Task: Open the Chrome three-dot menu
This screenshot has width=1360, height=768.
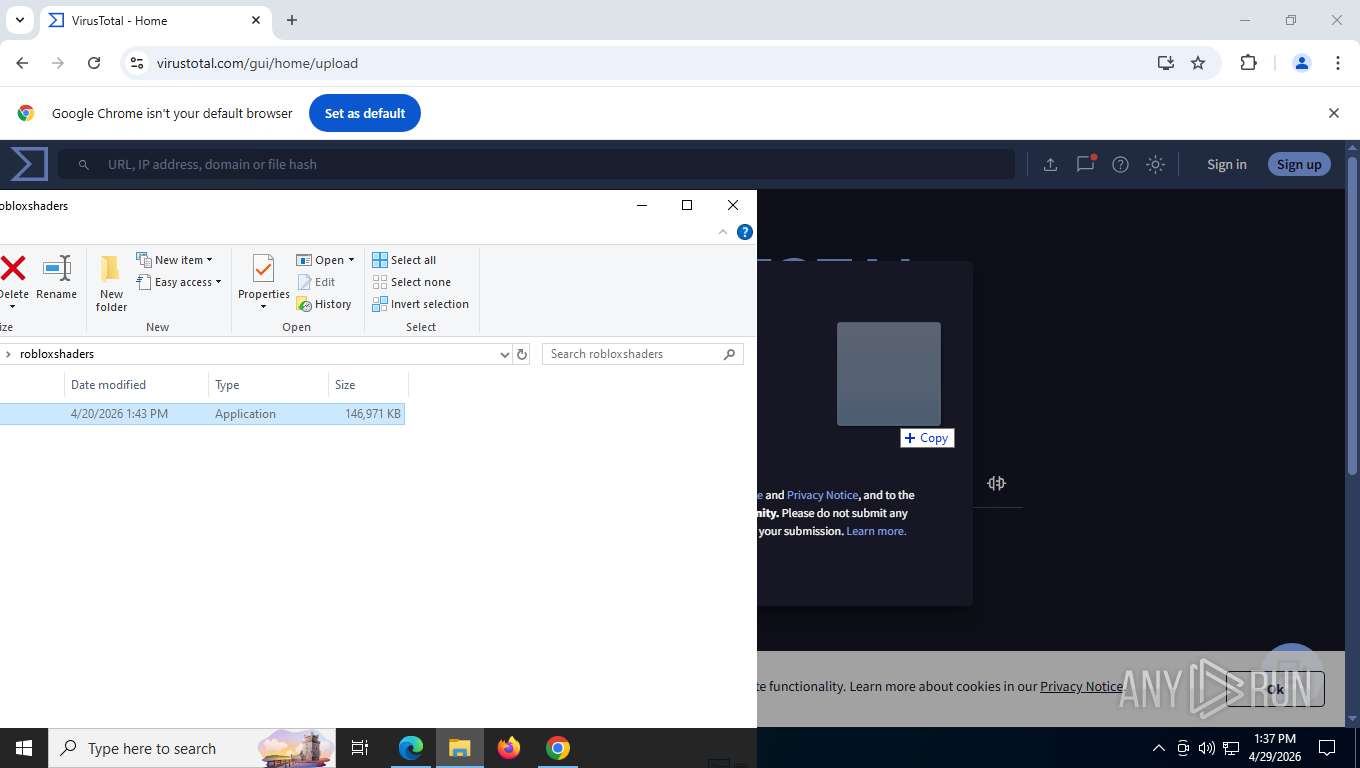Action: point(1338,63)
